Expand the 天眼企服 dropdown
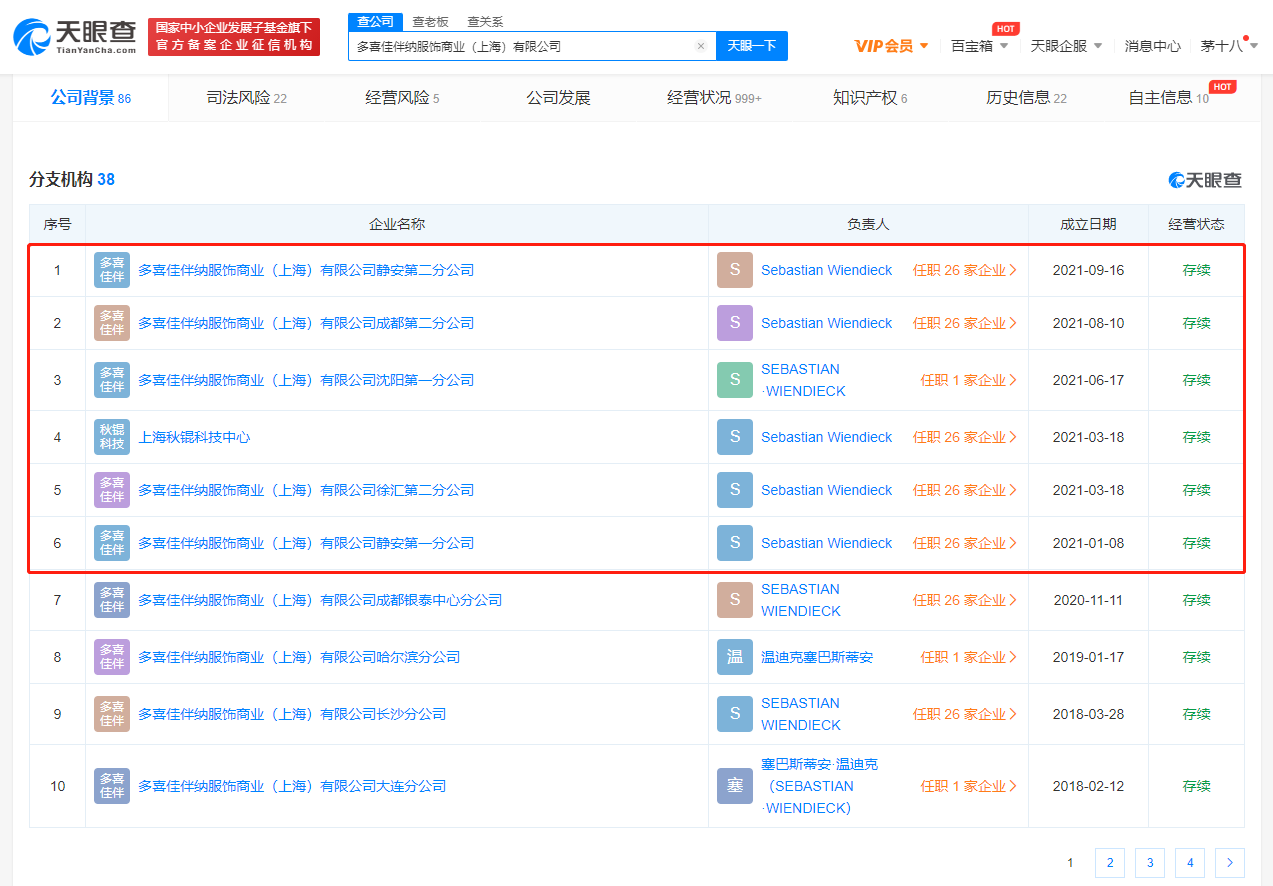 coord(1066,46)
